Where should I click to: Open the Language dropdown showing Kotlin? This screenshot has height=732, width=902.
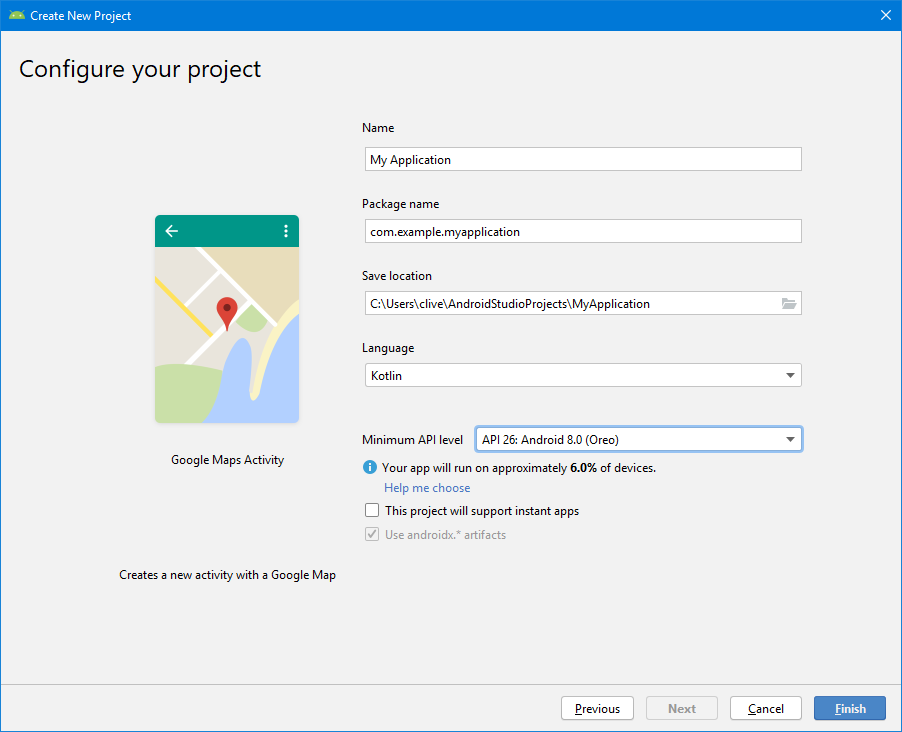point(581,376)
